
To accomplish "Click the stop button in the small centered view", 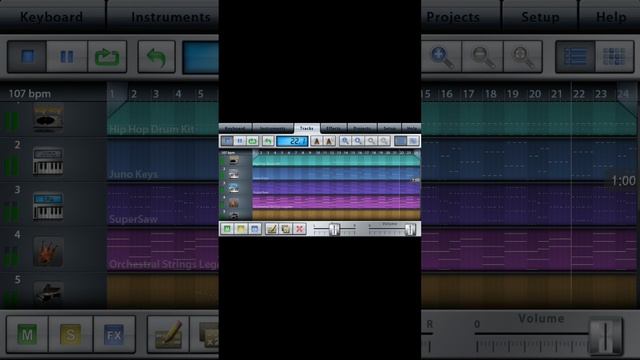I will tap(227, 141).
